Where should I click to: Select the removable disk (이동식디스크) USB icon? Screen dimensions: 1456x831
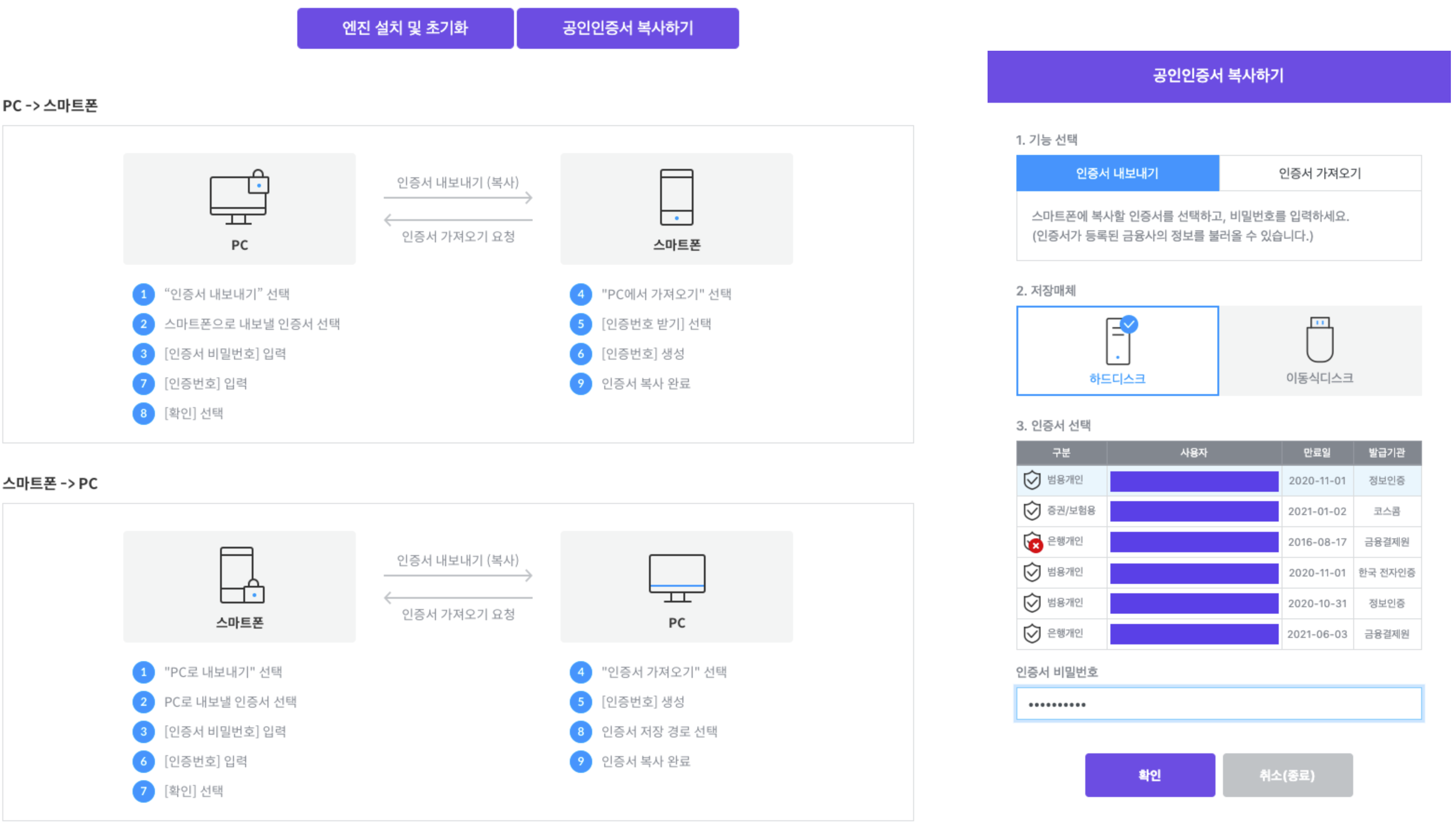tap(1319, 340)
